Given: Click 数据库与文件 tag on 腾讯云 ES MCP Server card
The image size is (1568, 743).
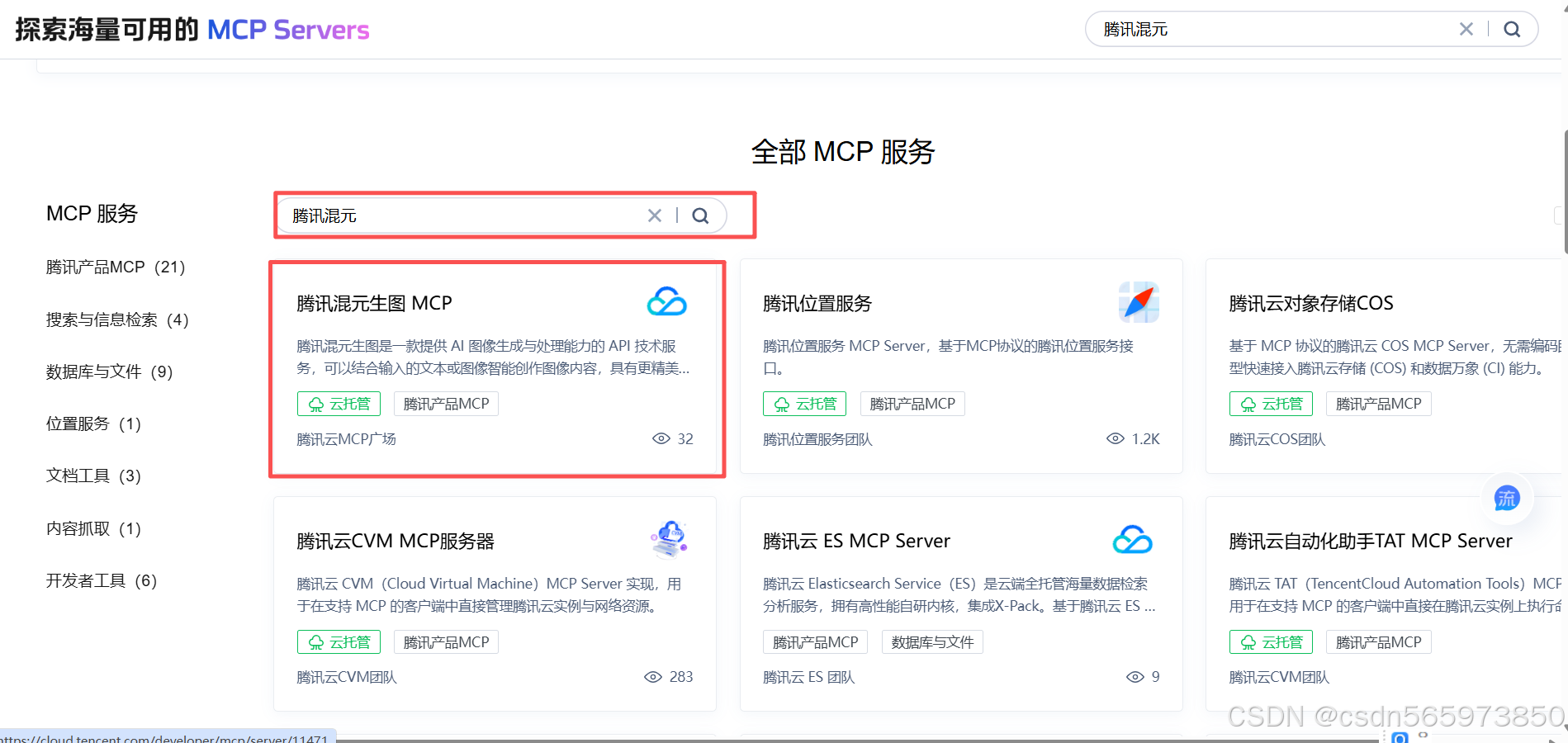Looking at the screenshot, I should pyautogui.click(x=932, y=642).
